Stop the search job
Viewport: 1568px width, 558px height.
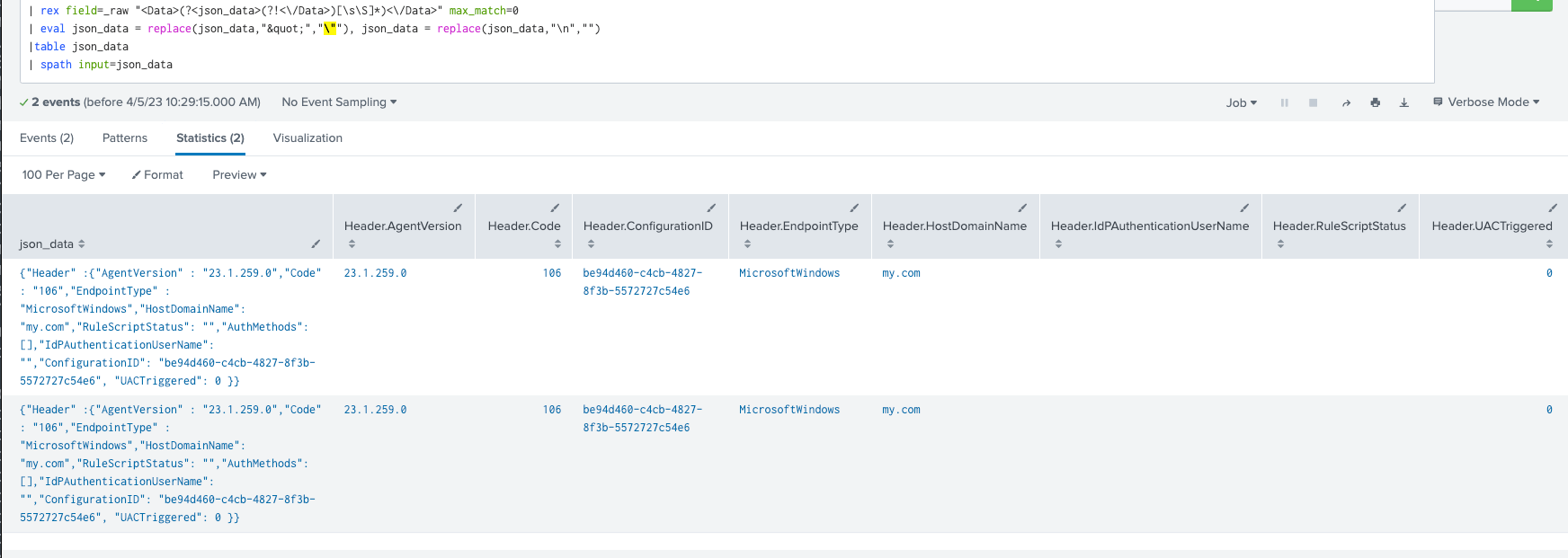pyautogui.click(x=1313, y=102)
